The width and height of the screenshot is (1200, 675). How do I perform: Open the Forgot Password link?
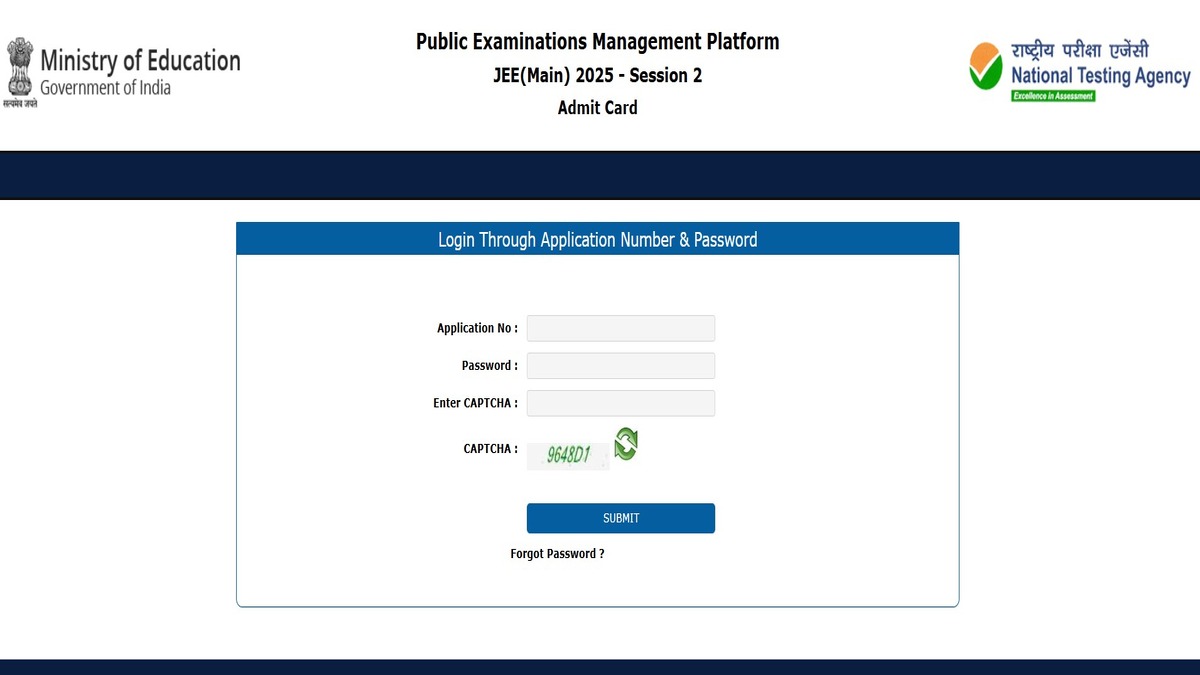point(557,553)
